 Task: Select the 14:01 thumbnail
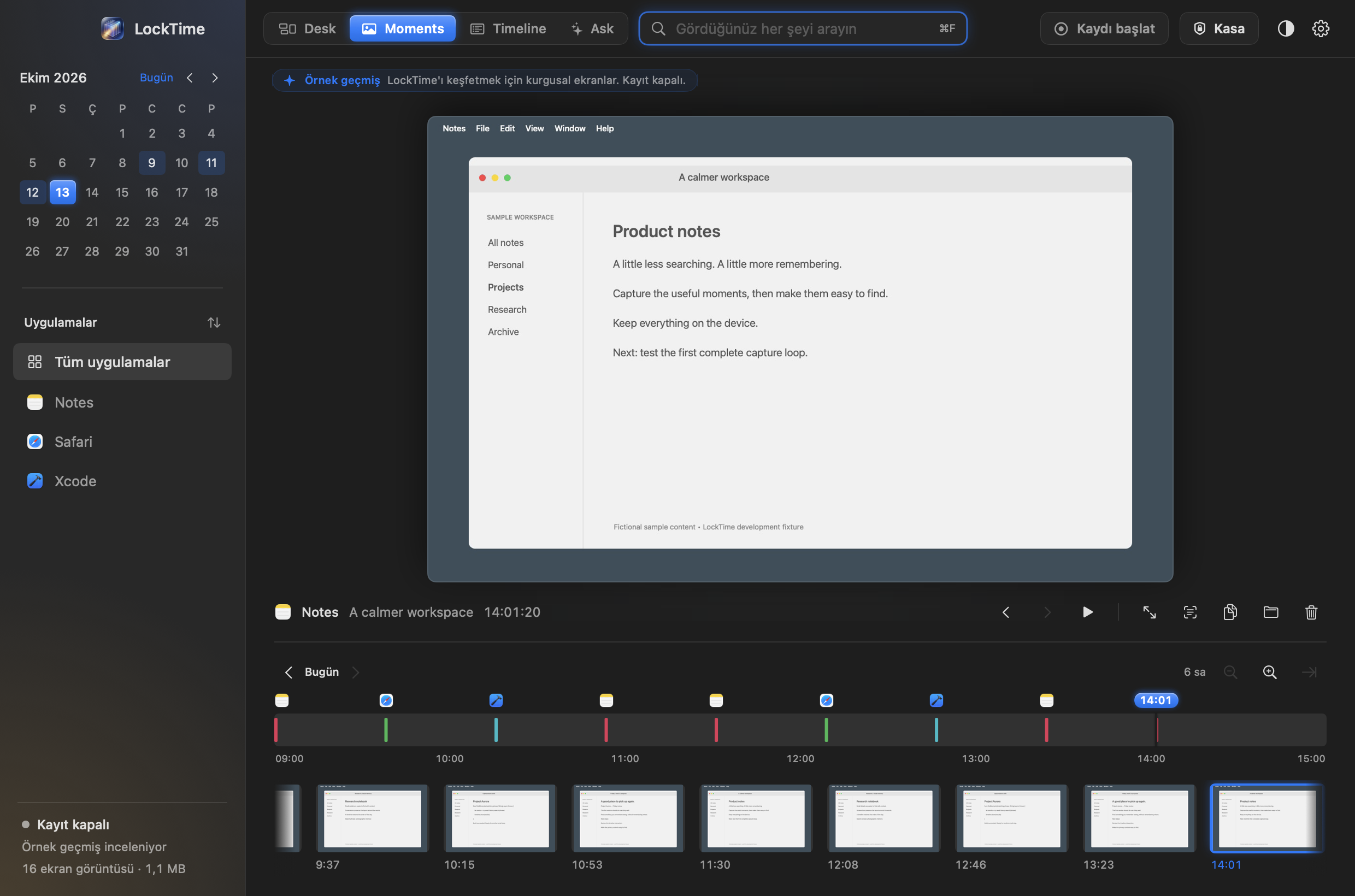click(1266, 818)
